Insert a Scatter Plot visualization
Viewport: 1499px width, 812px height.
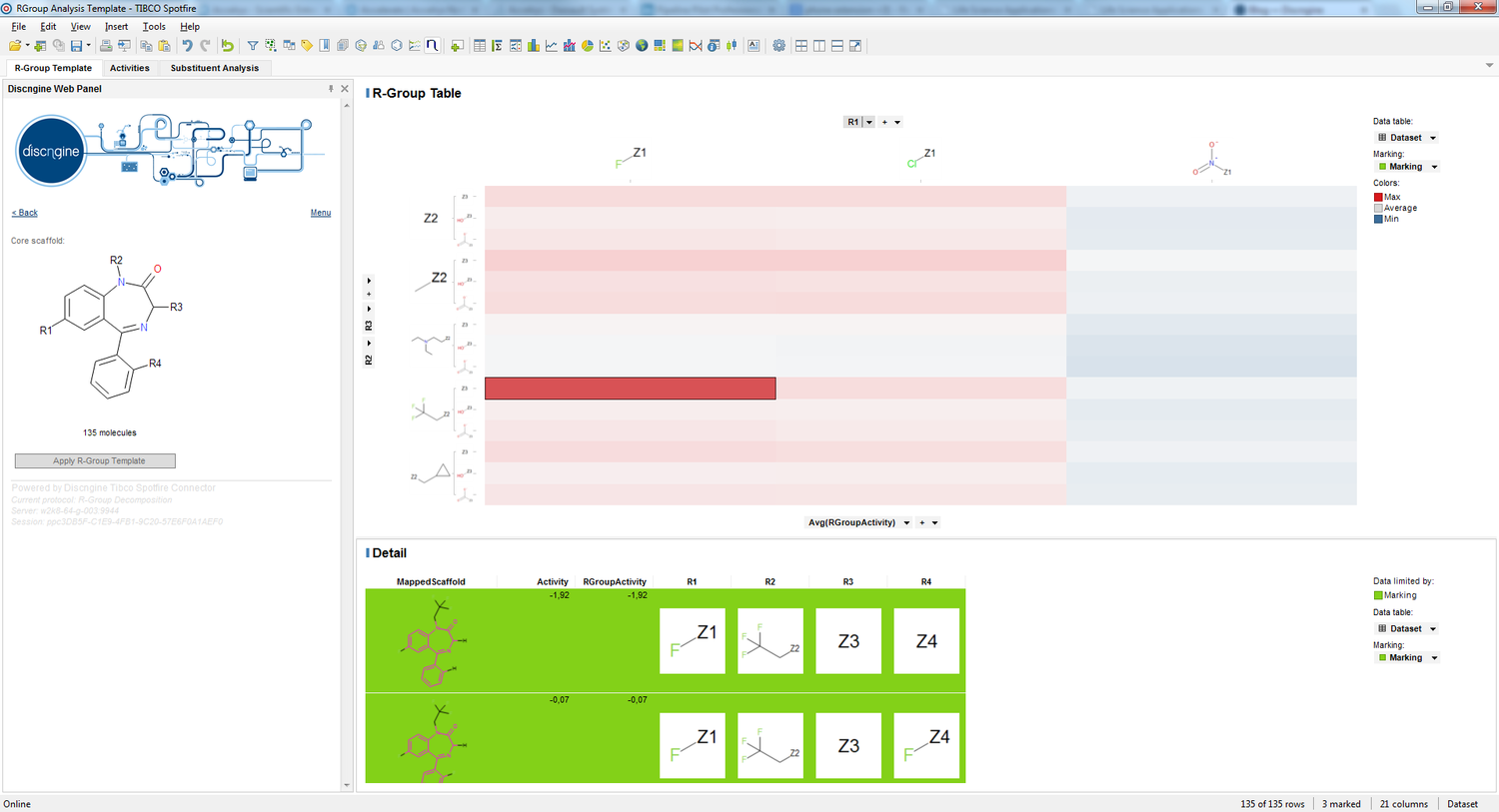click(605, 46)
